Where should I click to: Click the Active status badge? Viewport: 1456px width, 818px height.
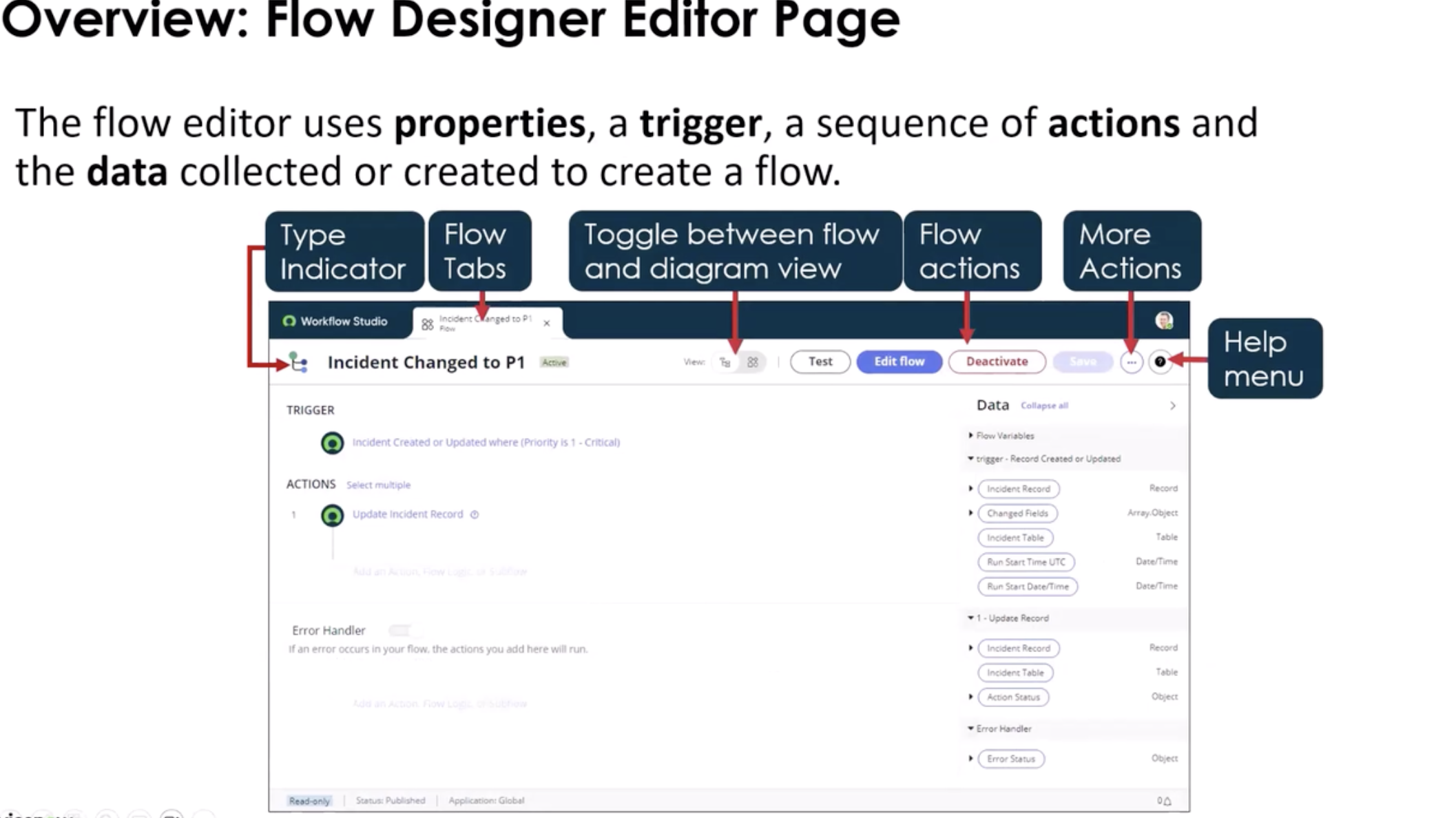point(554,363)
